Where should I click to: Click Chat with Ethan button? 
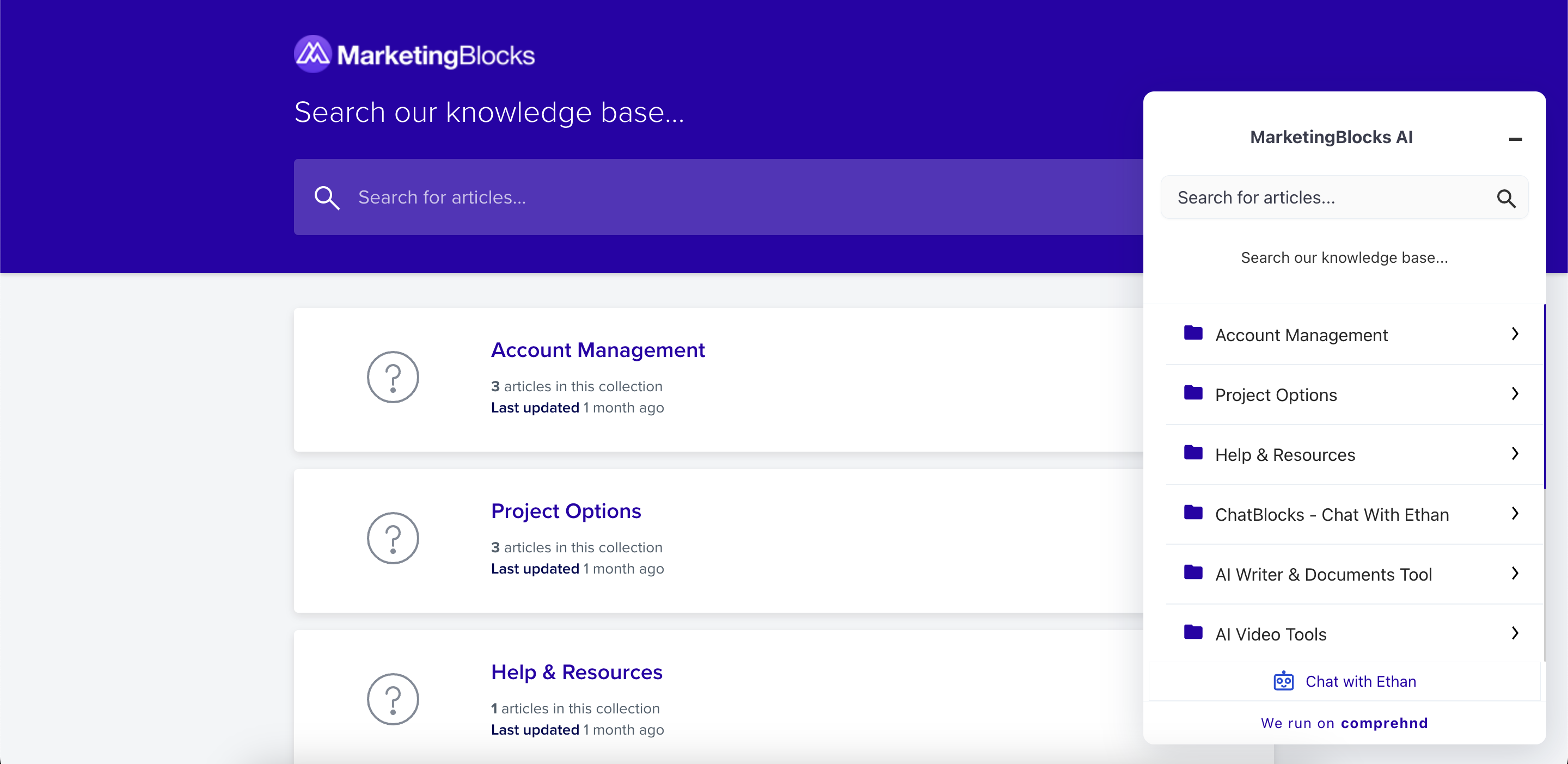[1360, 681]
